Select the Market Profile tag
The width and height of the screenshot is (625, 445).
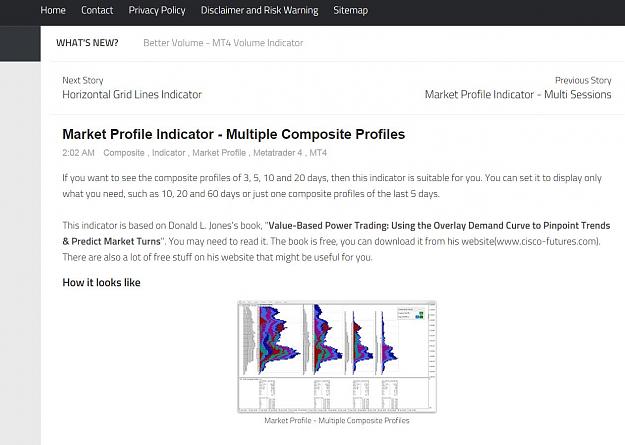click(x=219, y=153)
